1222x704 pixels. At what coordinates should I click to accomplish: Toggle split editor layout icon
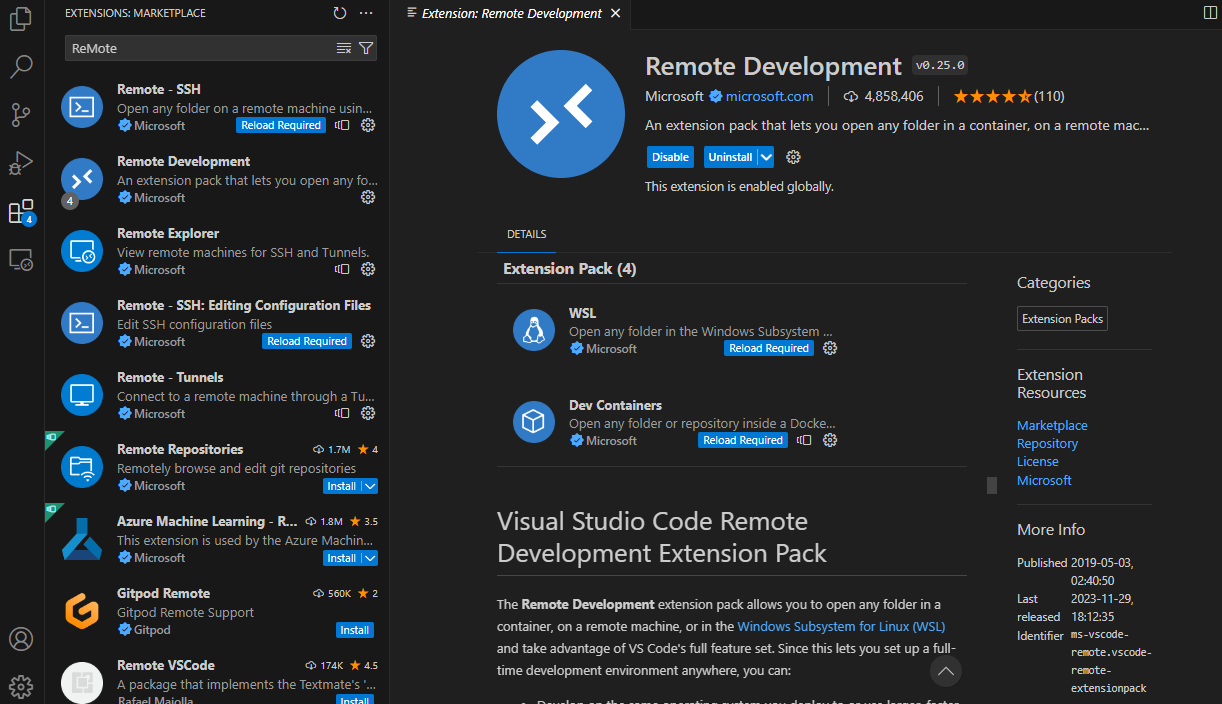[x=1210, y=12]
